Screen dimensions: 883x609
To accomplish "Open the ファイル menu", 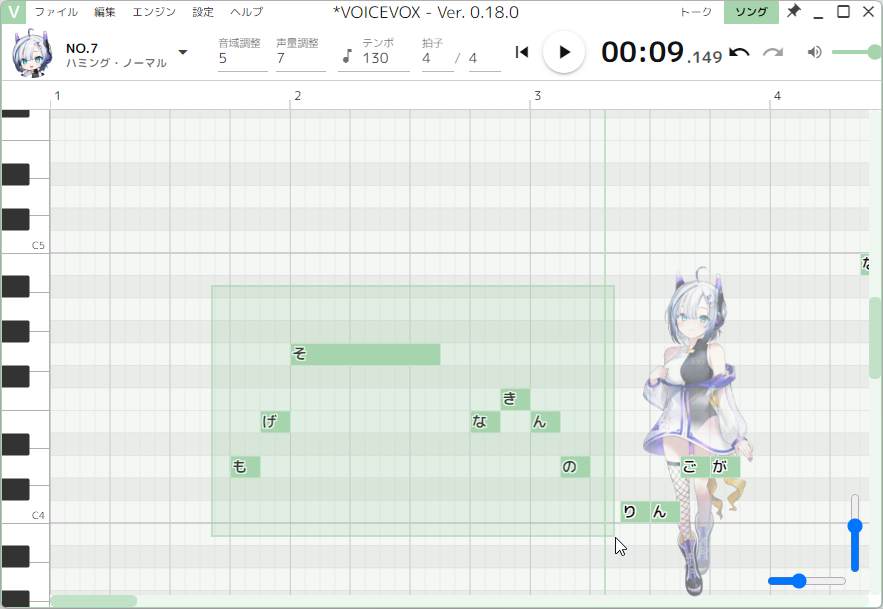I will click(x=56, y=12).
